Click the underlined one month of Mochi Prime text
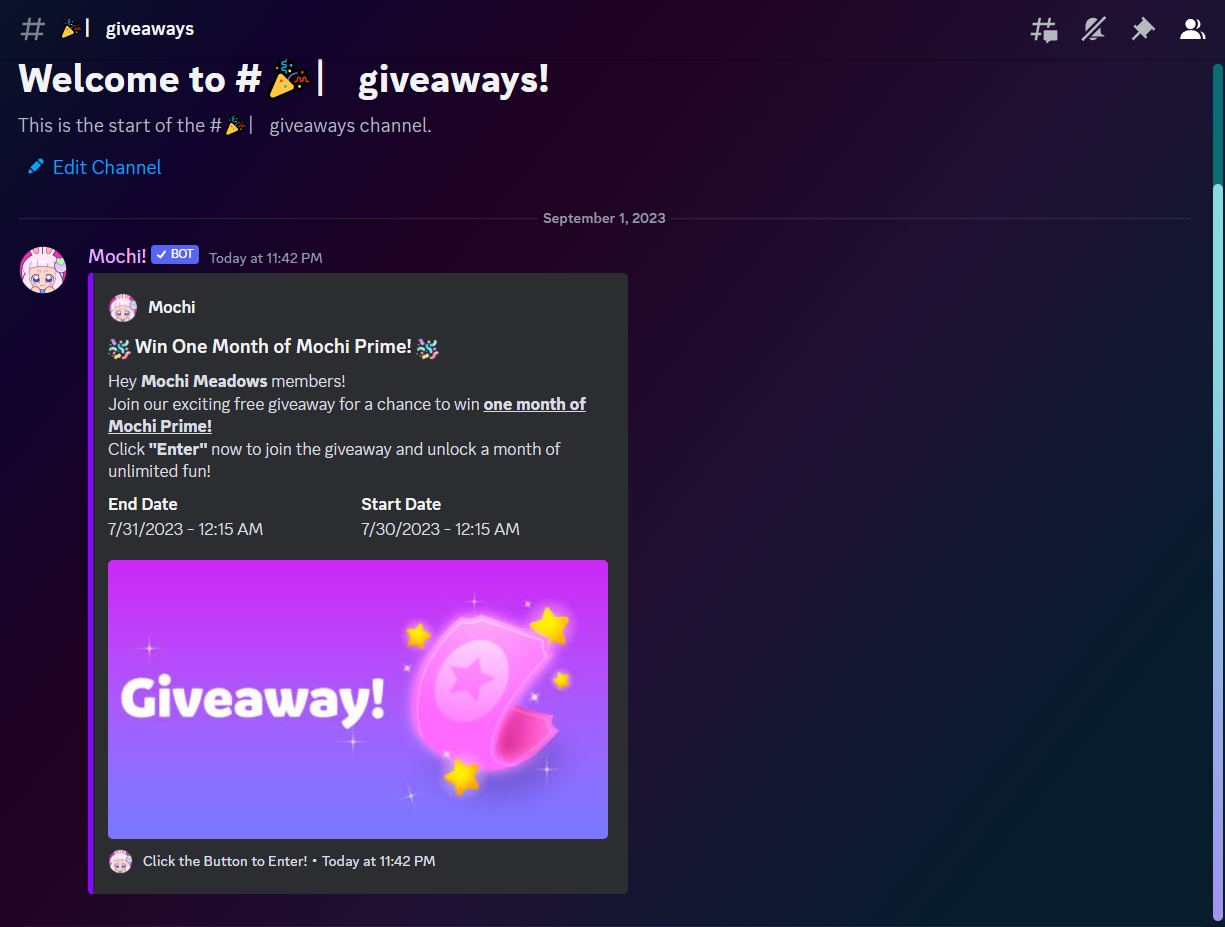Viewport: 1225px width, 927px height. [x=347, y=415]
